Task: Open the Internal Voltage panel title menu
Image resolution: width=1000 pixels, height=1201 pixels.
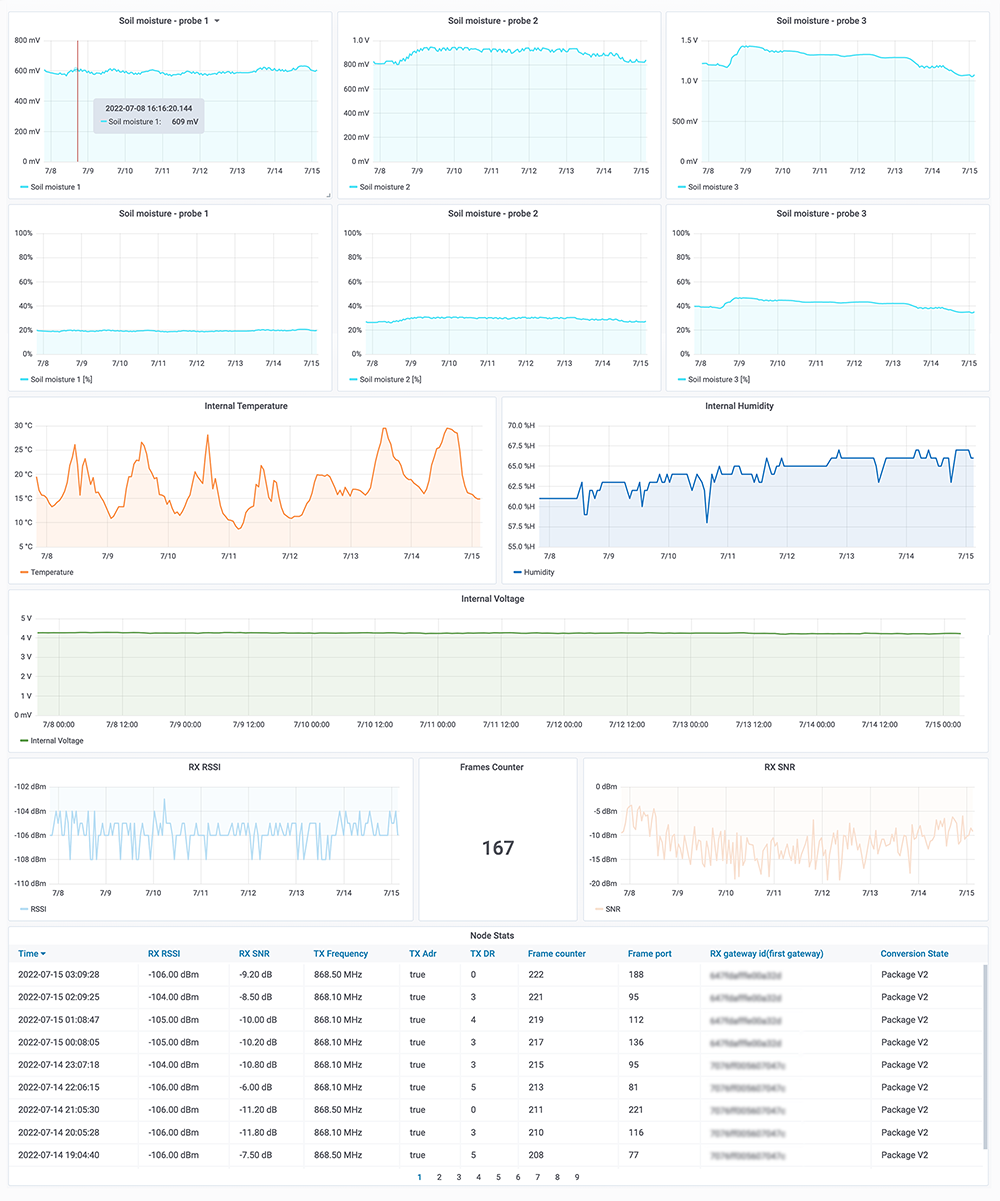Action: (492, 599)
